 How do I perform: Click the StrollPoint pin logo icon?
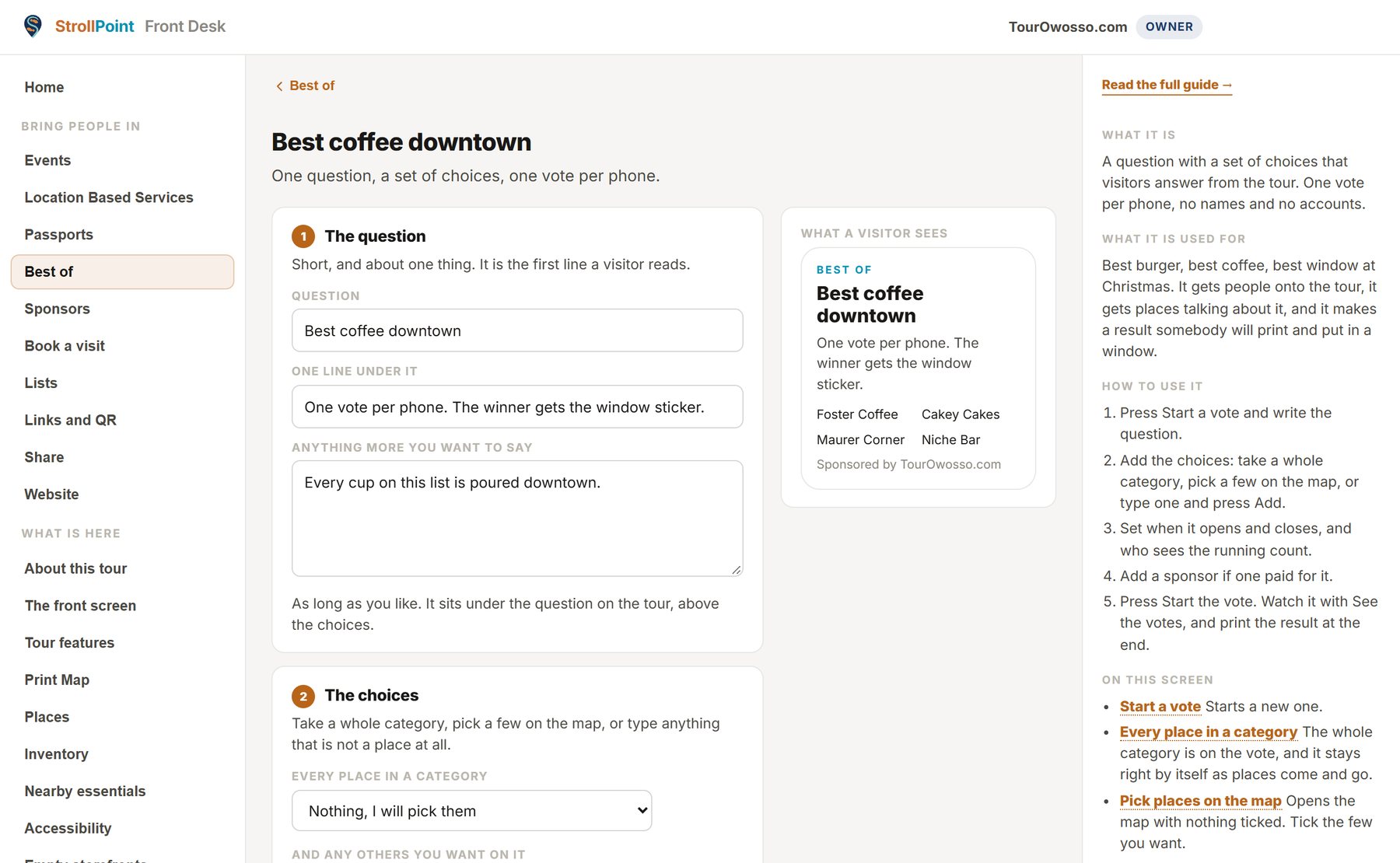pyautogui.click(x=33, y=26)
